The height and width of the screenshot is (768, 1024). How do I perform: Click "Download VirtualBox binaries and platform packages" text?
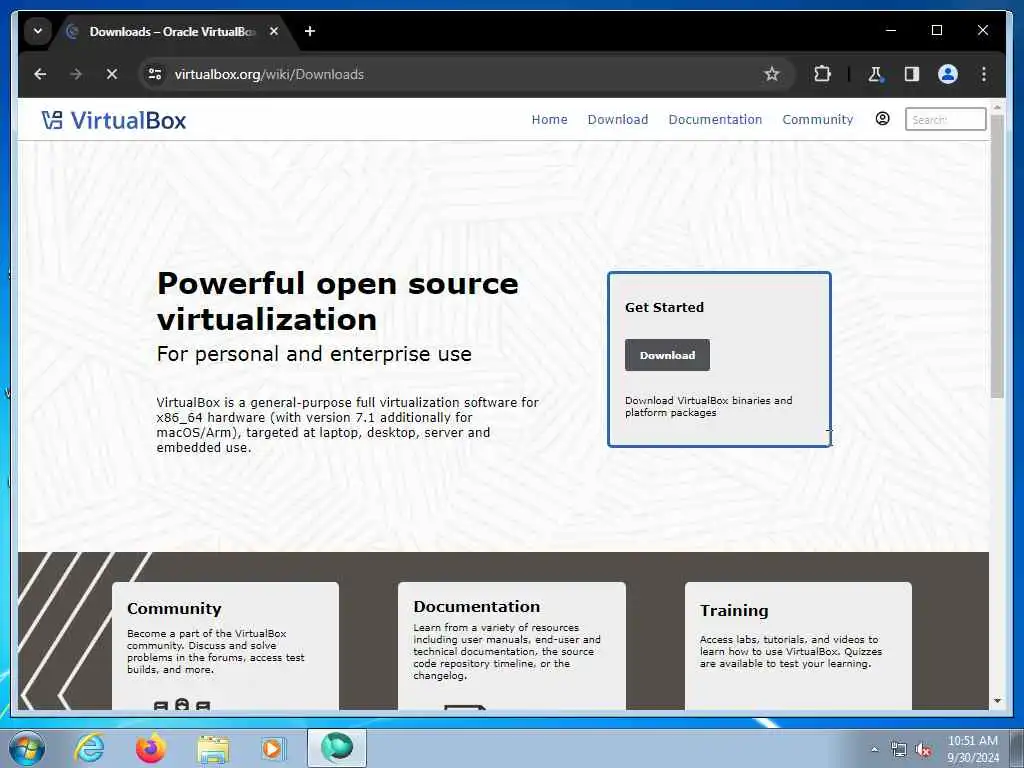tap(709, 406)
